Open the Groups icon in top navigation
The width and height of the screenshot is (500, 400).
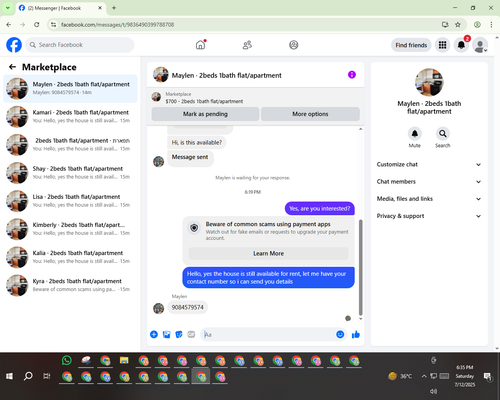coord(294,45)
